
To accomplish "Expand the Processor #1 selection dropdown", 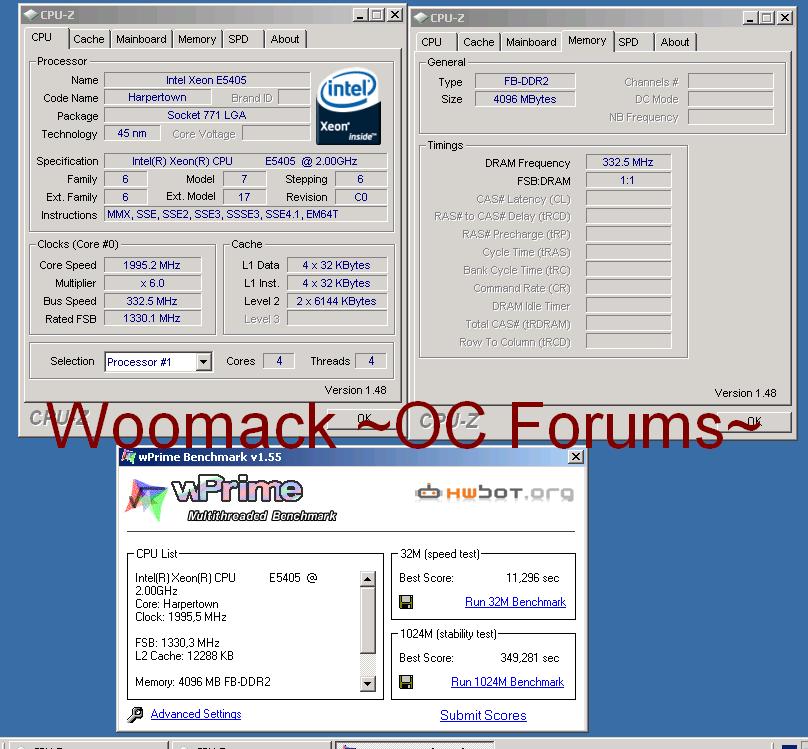I will click(204, 362).
